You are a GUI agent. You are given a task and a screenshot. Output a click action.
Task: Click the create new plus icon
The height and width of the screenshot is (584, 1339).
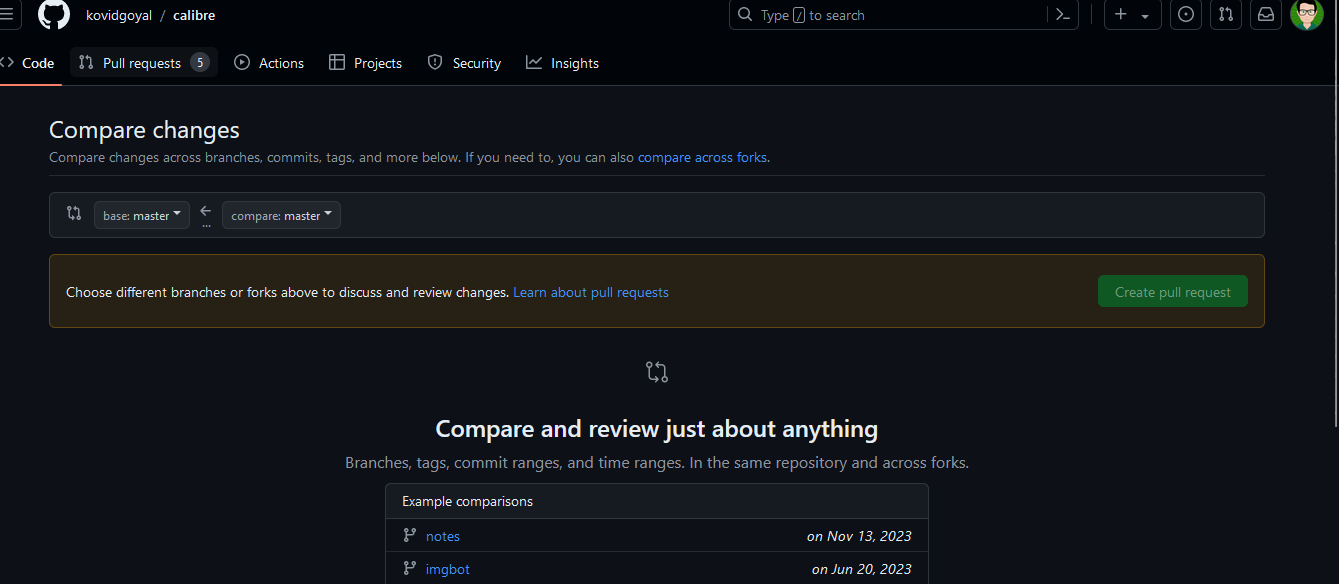(1121, 15)
